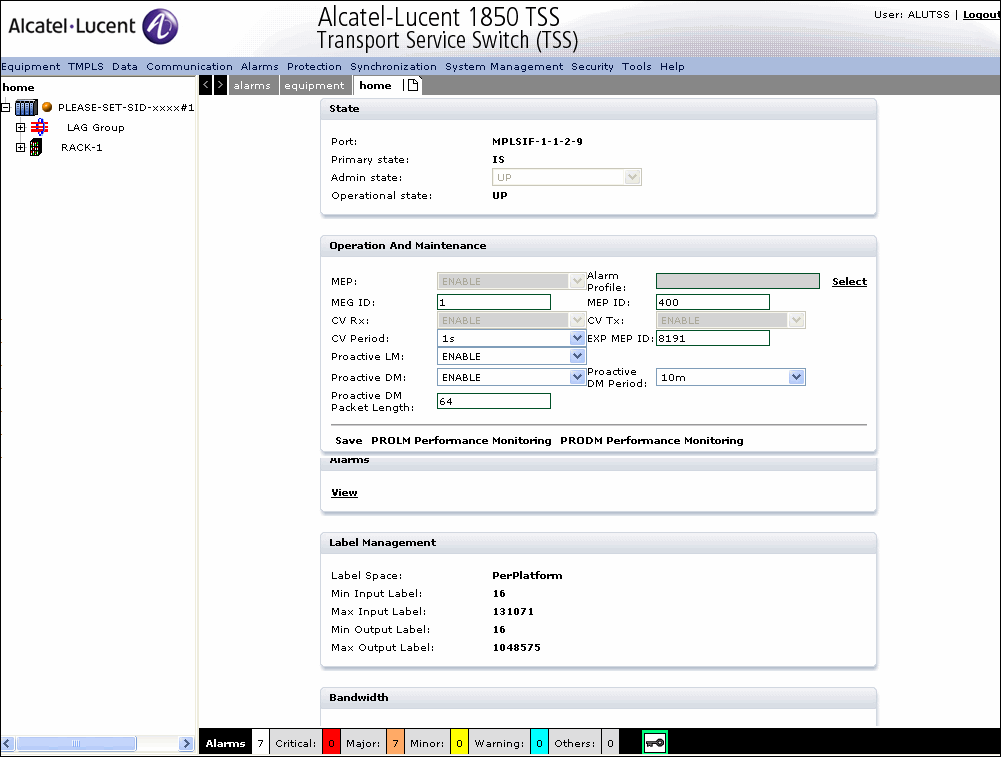Screen dimensions: 1001x757
Task: Select LAG Group tree item
Action: click(x=96, y=128)
